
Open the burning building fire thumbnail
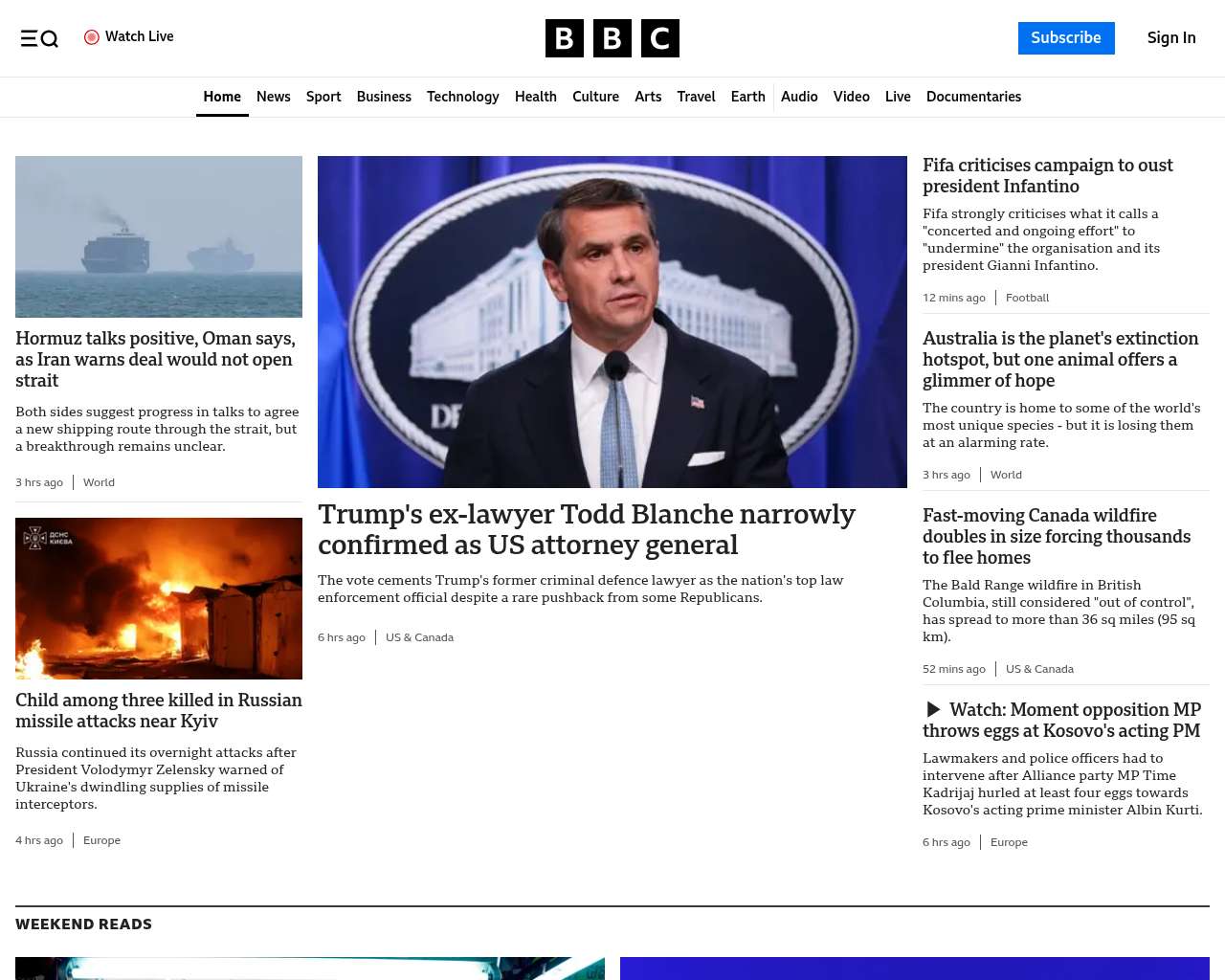point(159,598)
